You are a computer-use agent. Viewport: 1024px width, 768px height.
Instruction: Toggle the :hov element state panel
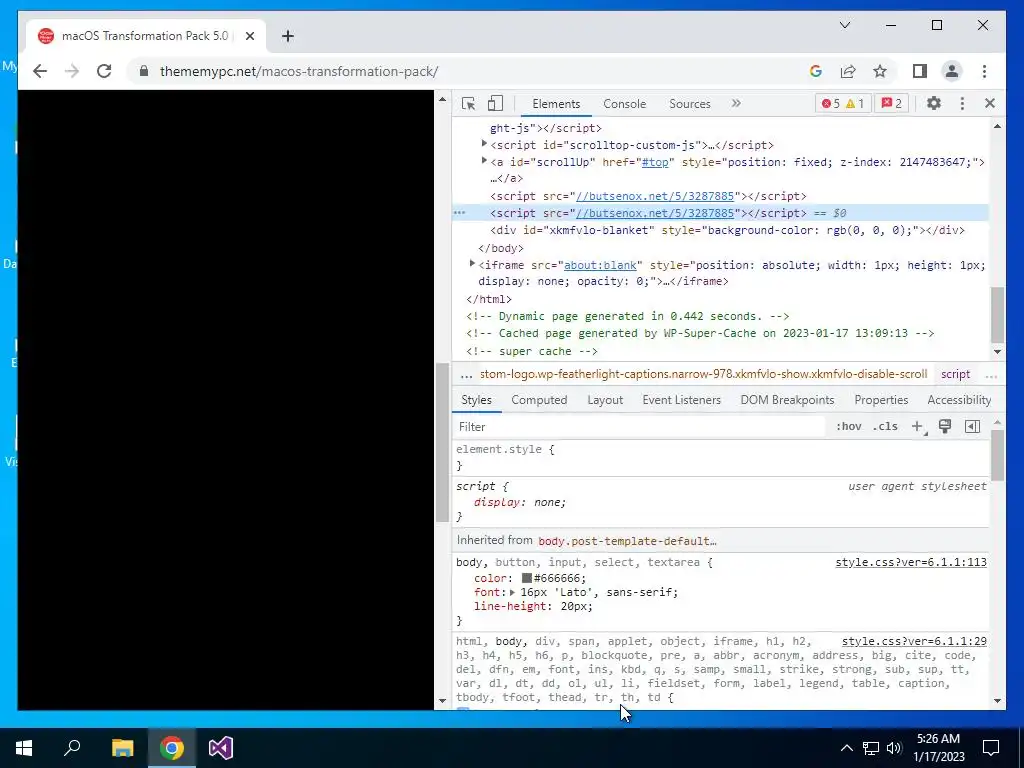[848, 426]
